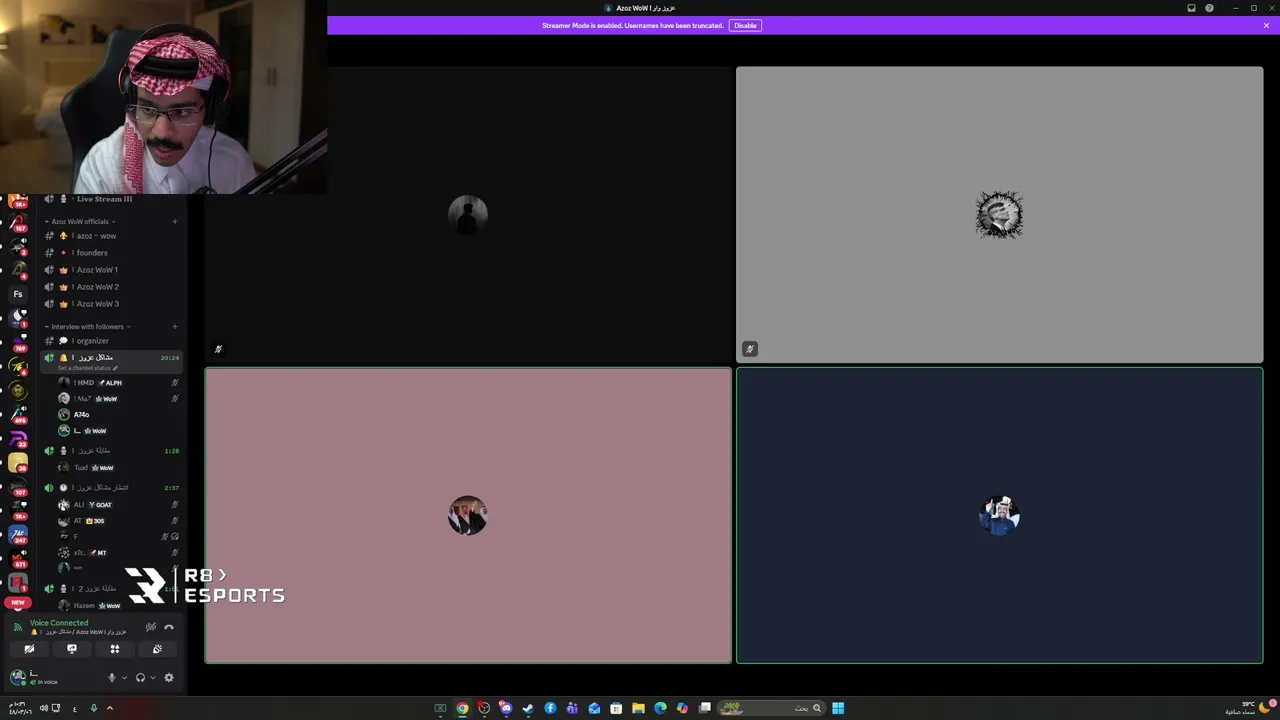
Task: Disconnect from the voice channel
Action: pyautogui.click(x=169, y=627)
